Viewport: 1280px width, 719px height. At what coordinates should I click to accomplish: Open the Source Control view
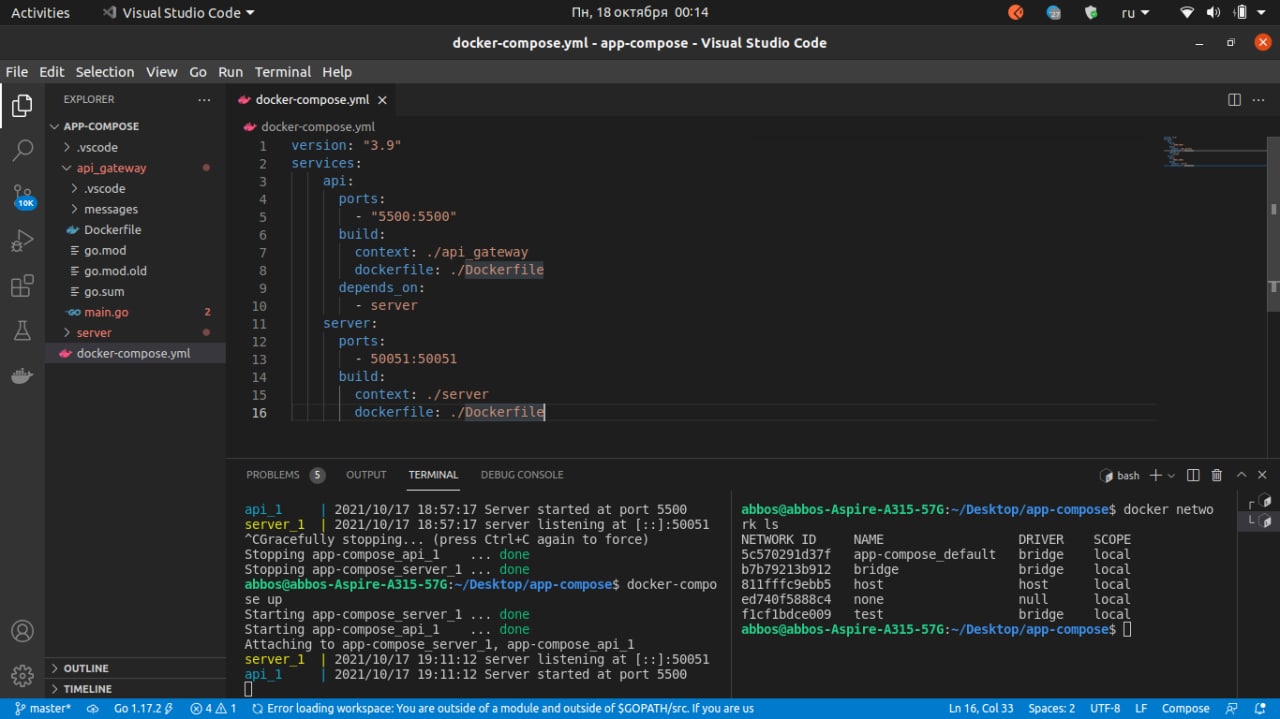[22, 194]
